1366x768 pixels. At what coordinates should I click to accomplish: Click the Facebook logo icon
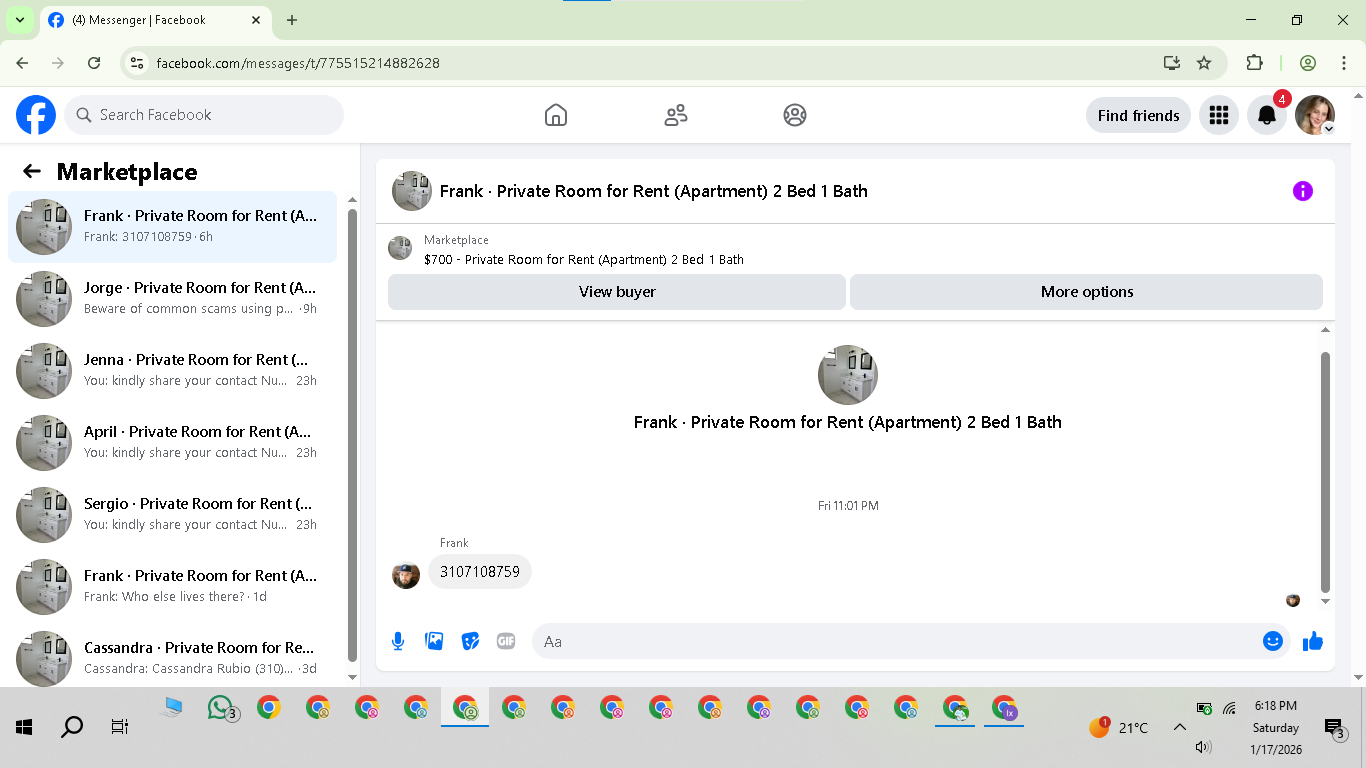36,115
